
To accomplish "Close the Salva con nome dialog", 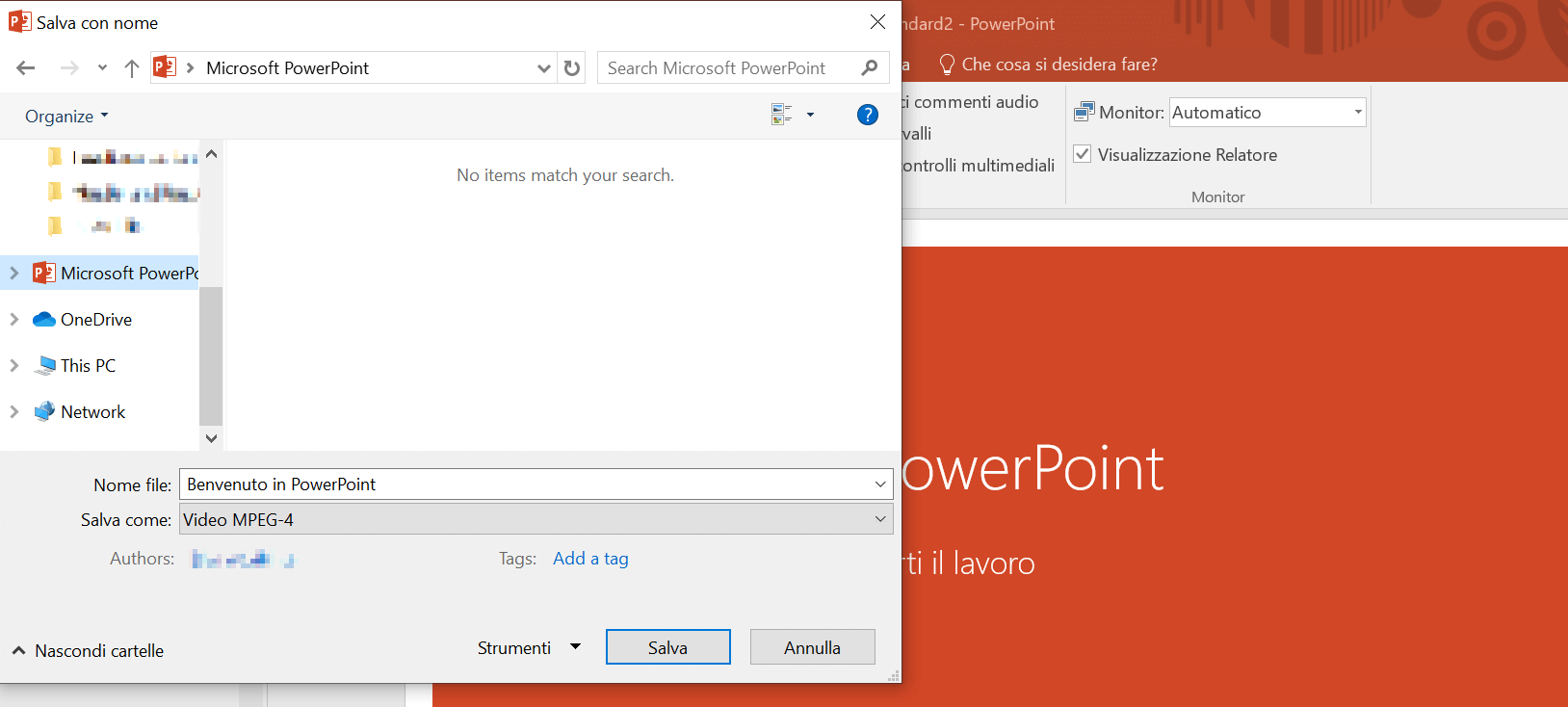I will (877, 21).
